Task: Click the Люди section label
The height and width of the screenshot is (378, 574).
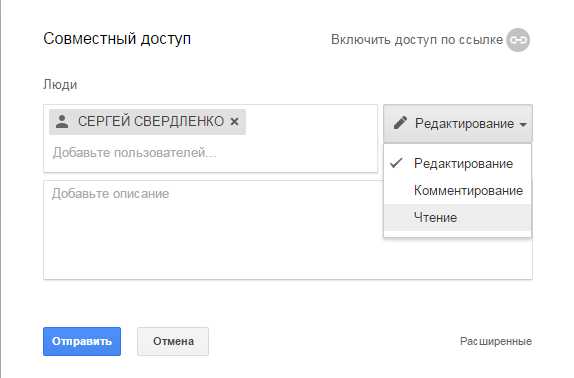Action: [x=60, y=85]
